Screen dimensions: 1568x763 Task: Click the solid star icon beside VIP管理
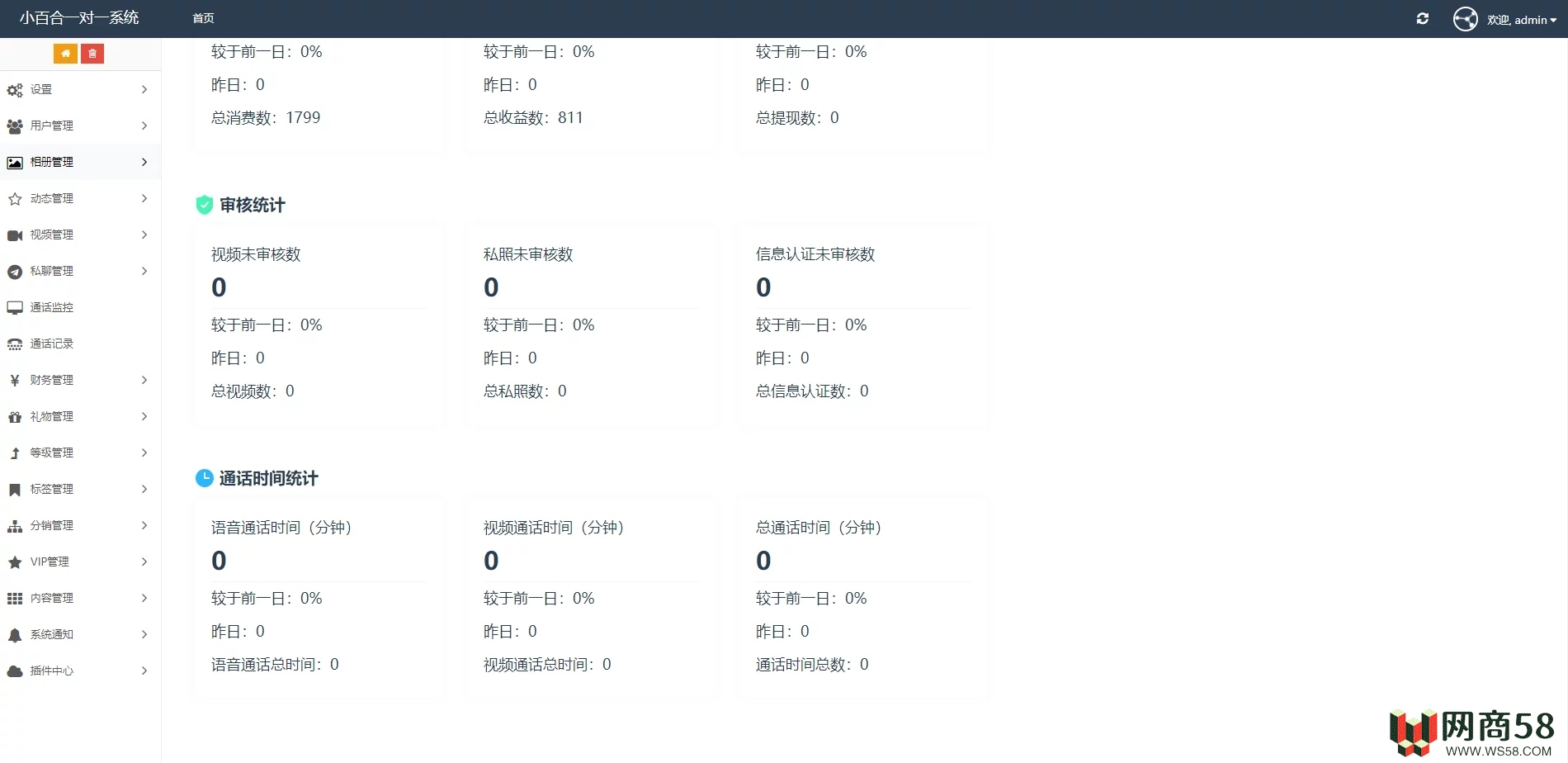point(15,562)
